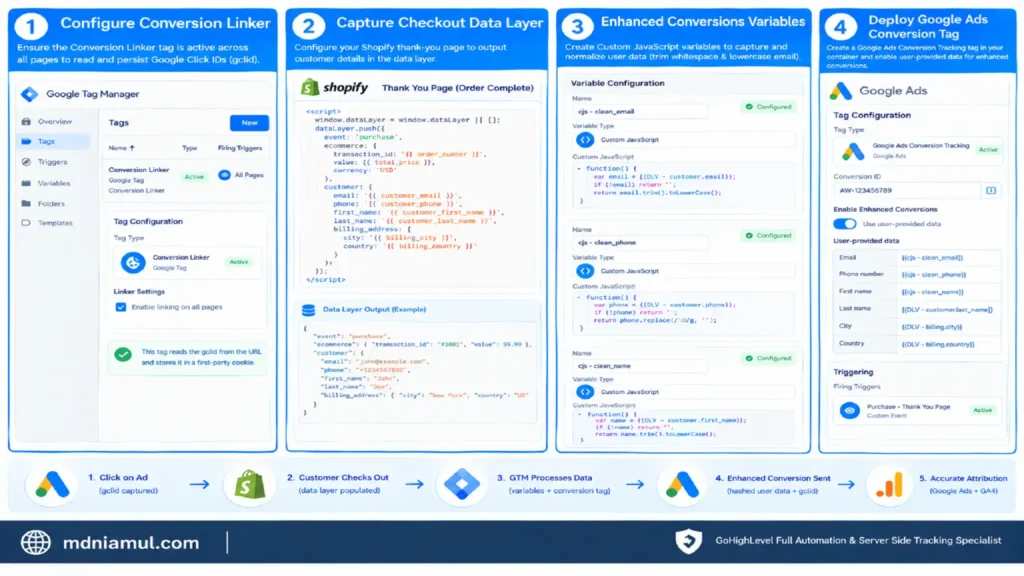Click the GTM icon beside GTM Processes Data
Image resolution: width=1024 pixels, height=576 pixels.
[x=462, y=485]
